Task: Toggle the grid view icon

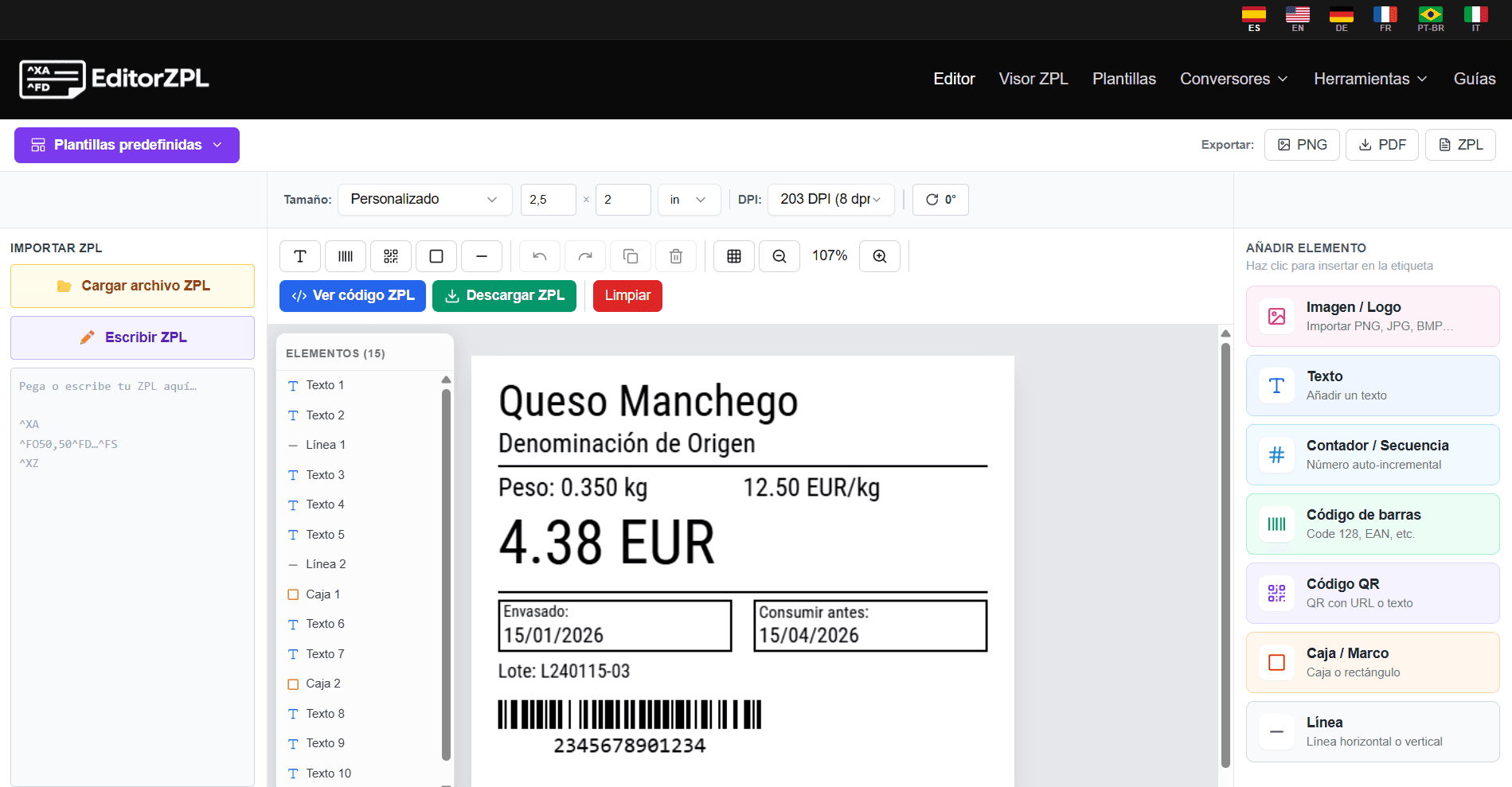Action: (734, 256)
